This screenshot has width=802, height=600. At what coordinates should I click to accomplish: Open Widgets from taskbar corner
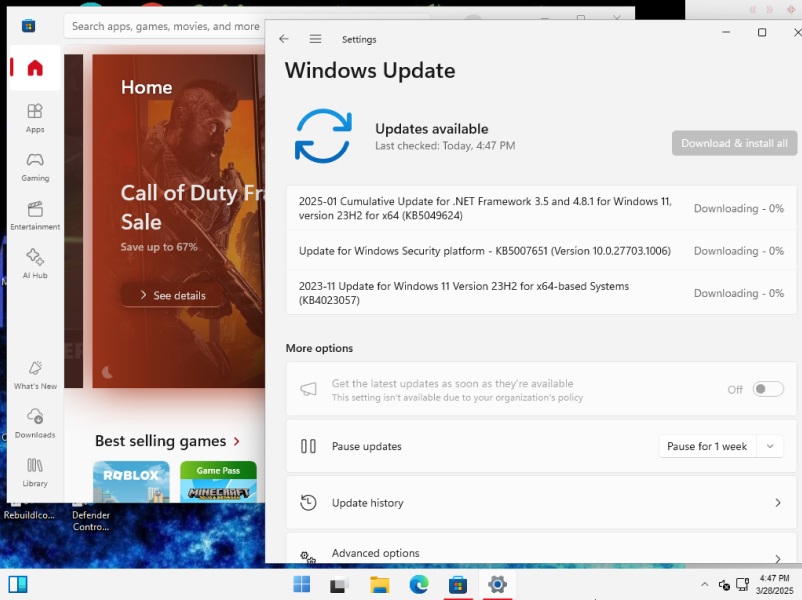(x=18, y=584)
